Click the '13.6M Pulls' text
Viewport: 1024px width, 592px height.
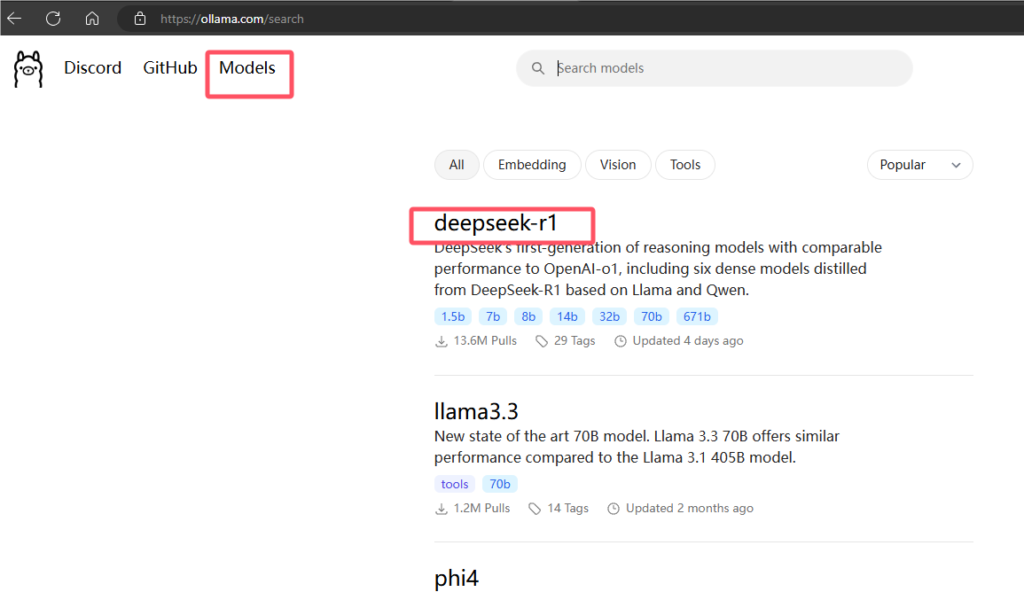click(x=485, y=340)
